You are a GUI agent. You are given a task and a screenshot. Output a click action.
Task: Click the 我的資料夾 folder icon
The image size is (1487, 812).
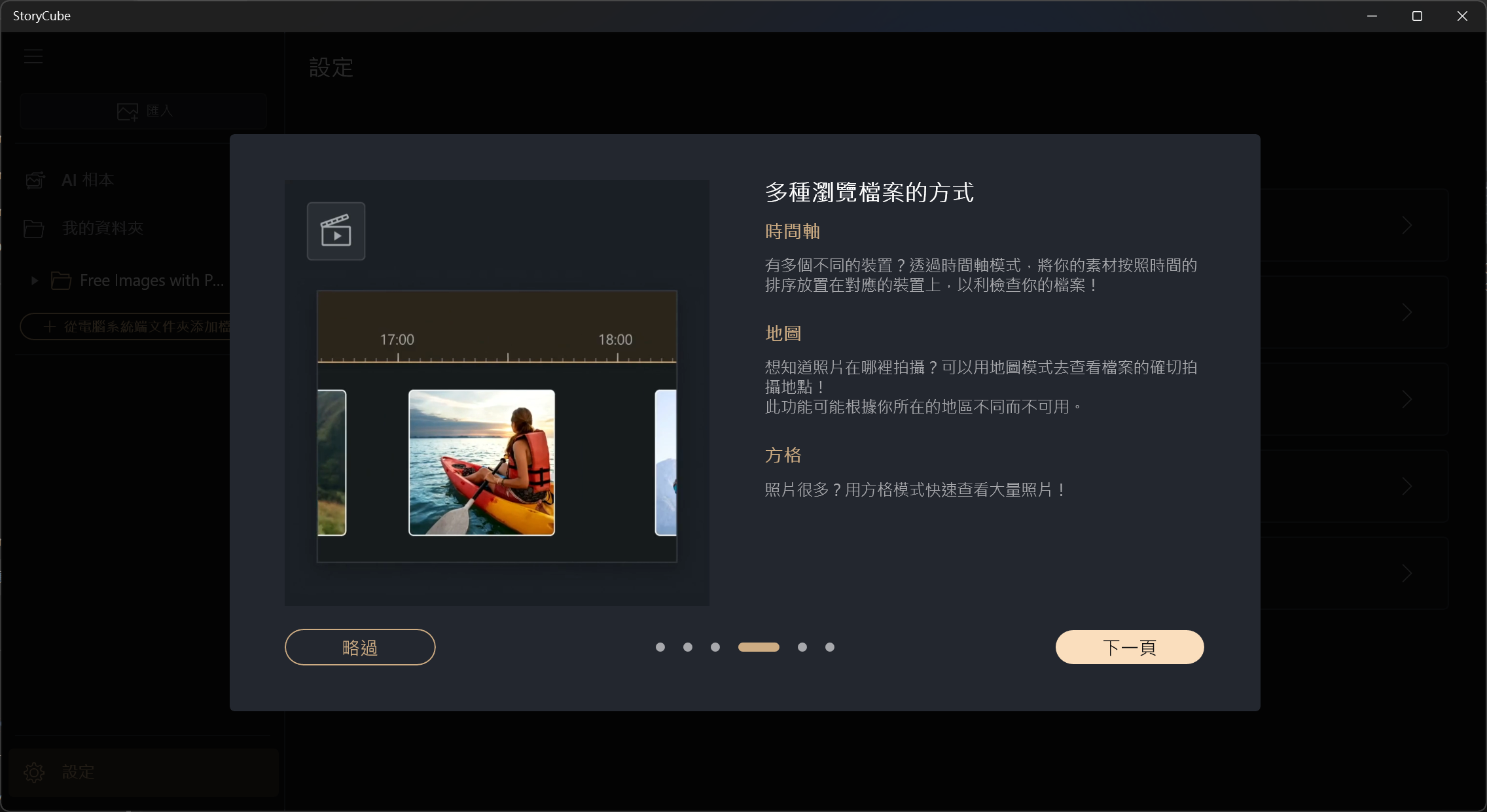click(x=34, y=228)
